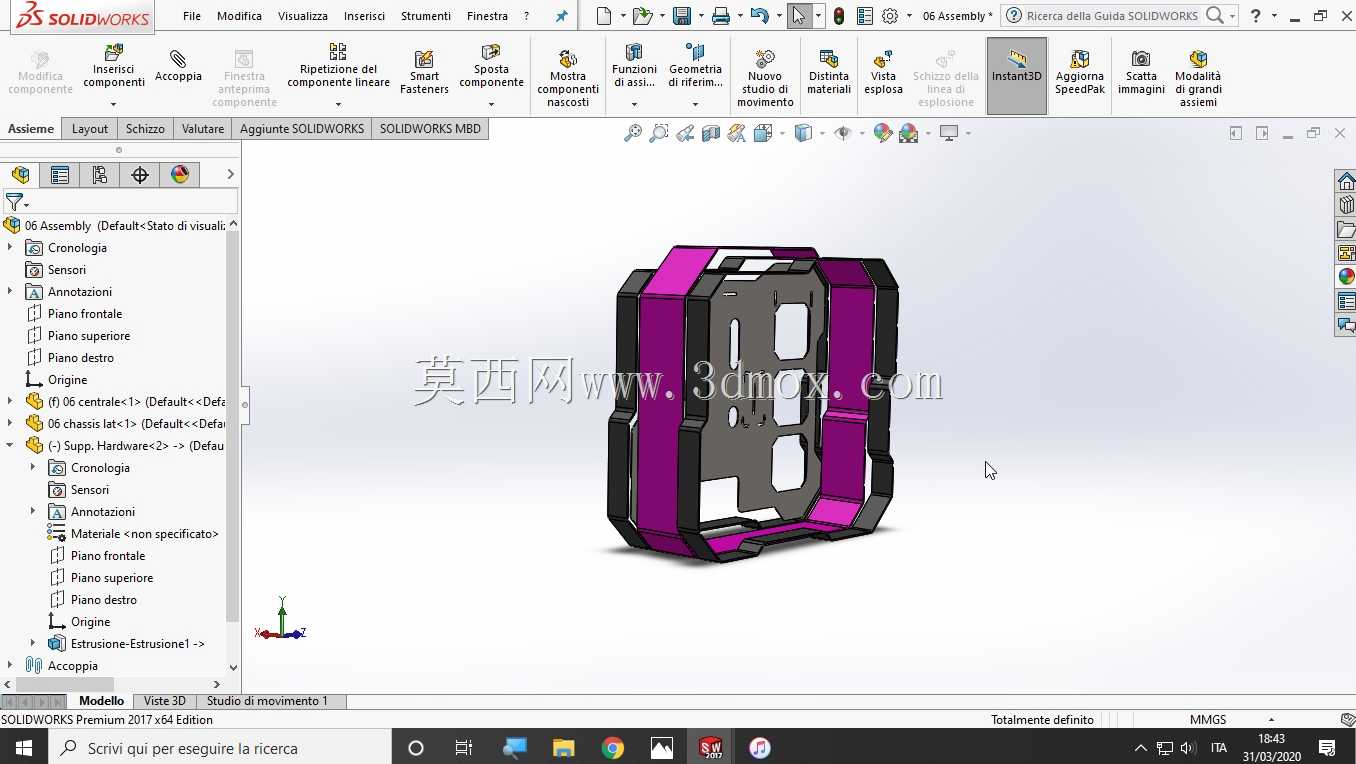Switch to SOLIDWORKS MBD tab
The width and height of the screenshot is (1356, 764).
[x=430, y=128]
